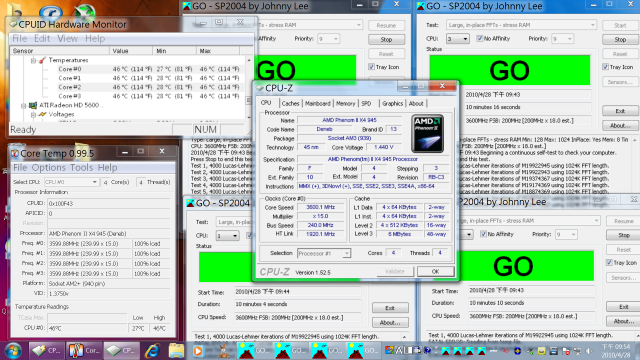The image size is (640, 360).
Task: Open Priority dropdown in the CPU 3 SP2004 window
Action: click(x=569, y=39)
